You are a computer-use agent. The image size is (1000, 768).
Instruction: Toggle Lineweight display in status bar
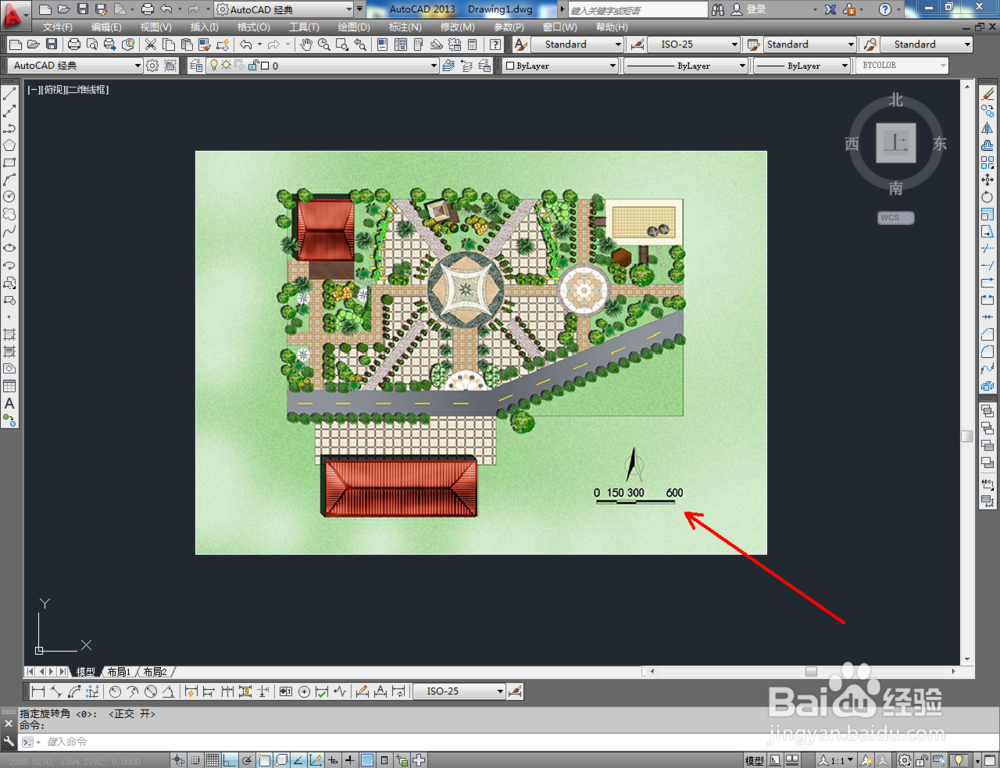click(x=349, y=760)
